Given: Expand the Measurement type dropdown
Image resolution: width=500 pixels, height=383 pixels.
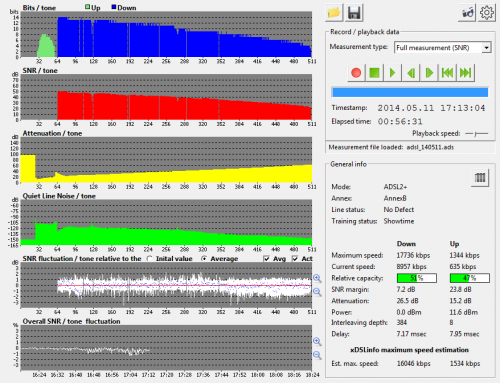Looking at the screenshot, I should coord(486,48).
